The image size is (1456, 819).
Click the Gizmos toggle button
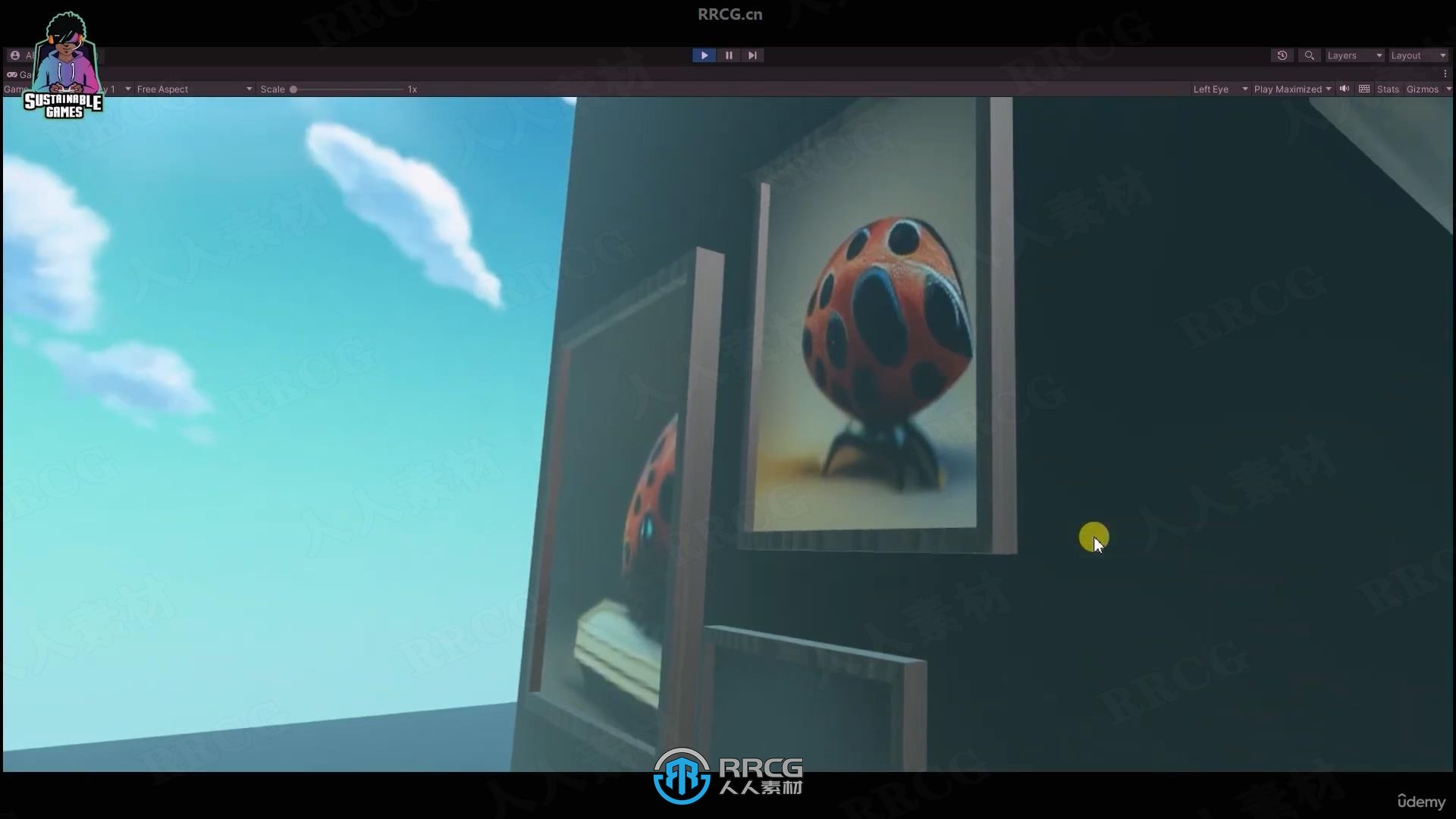tap(1421, 89)
